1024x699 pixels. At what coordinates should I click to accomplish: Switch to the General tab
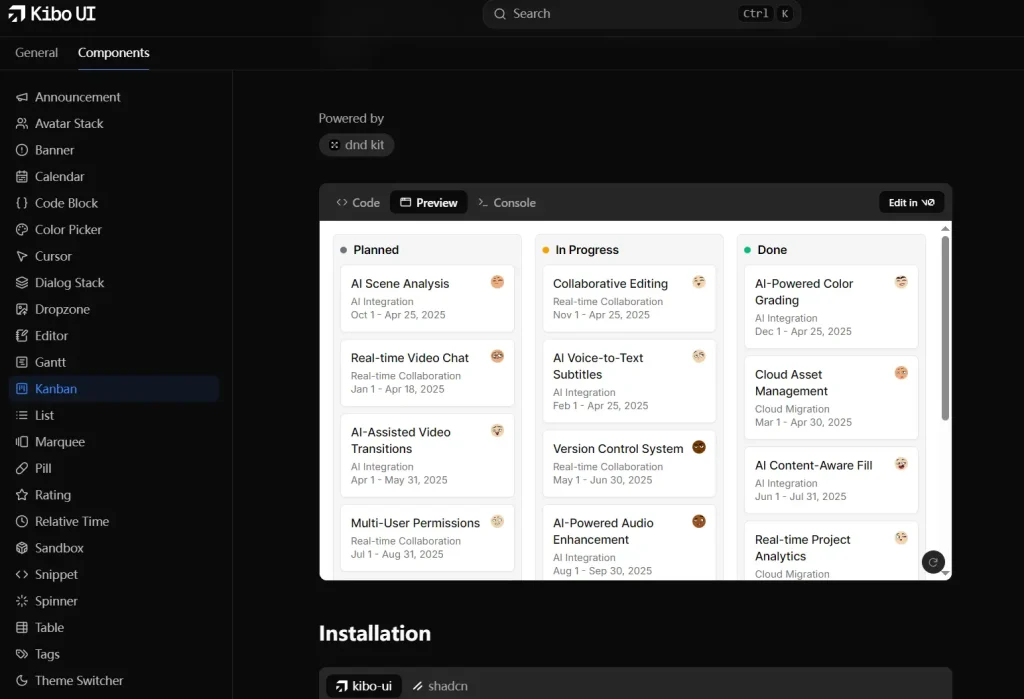tap(36, 52)
